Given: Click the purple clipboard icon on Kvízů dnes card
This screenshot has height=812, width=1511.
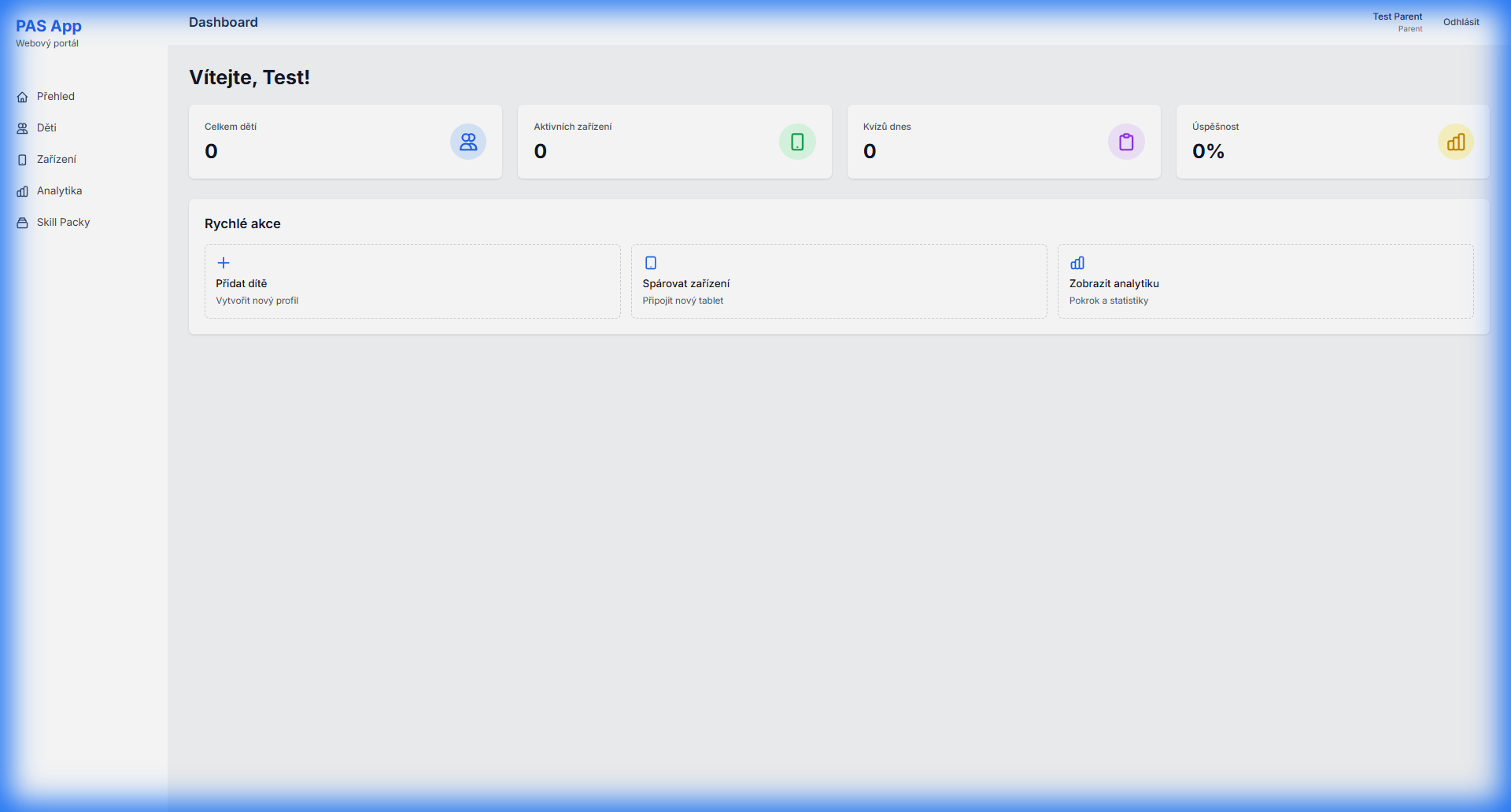Looking at the screenshot, I should pyautogui.click(x=1126, y=142).
